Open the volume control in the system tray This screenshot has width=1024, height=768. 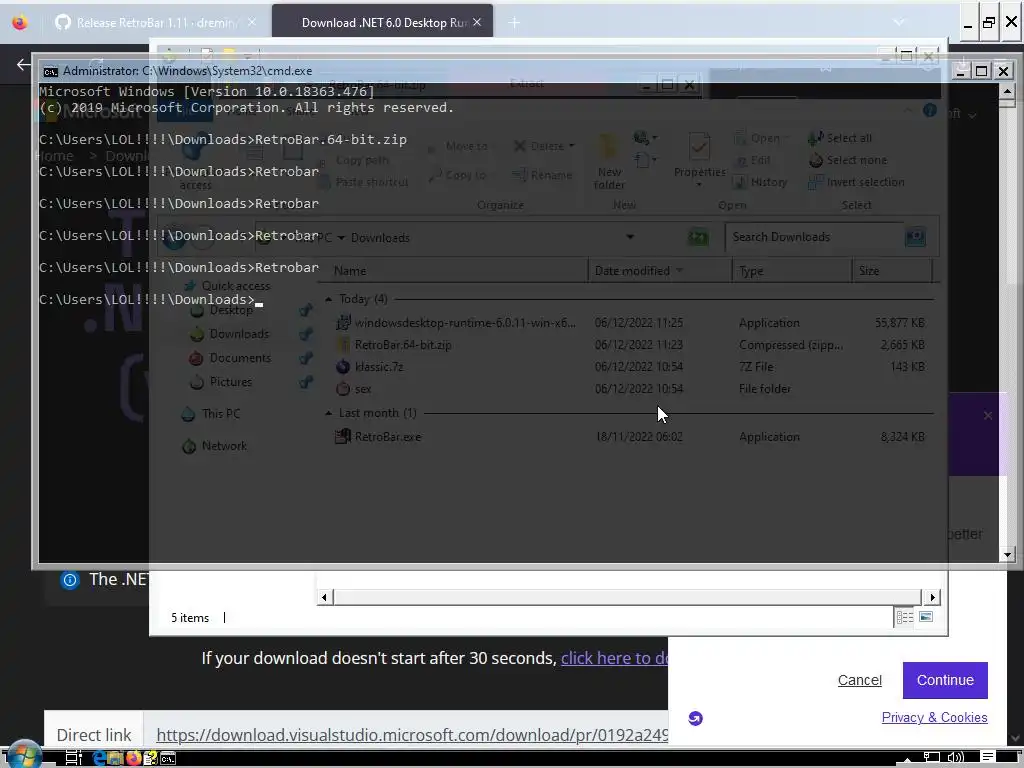[955, 758]
